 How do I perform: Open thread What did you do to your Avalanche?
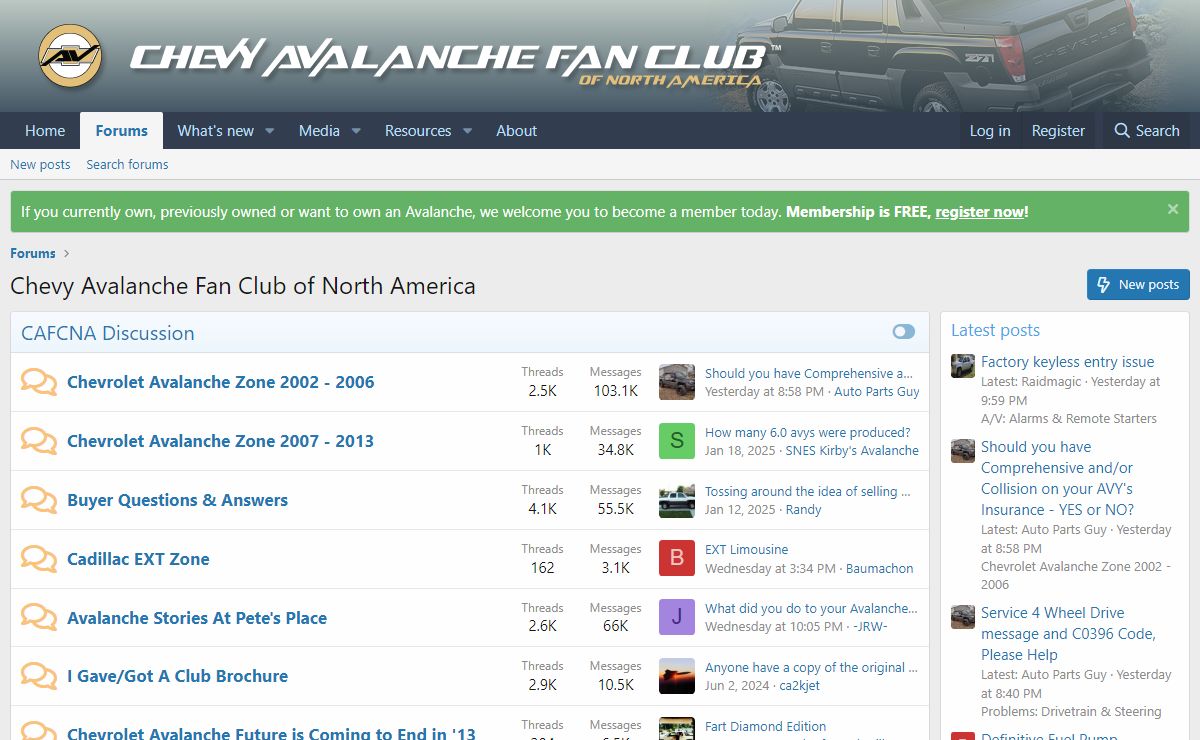811,608
